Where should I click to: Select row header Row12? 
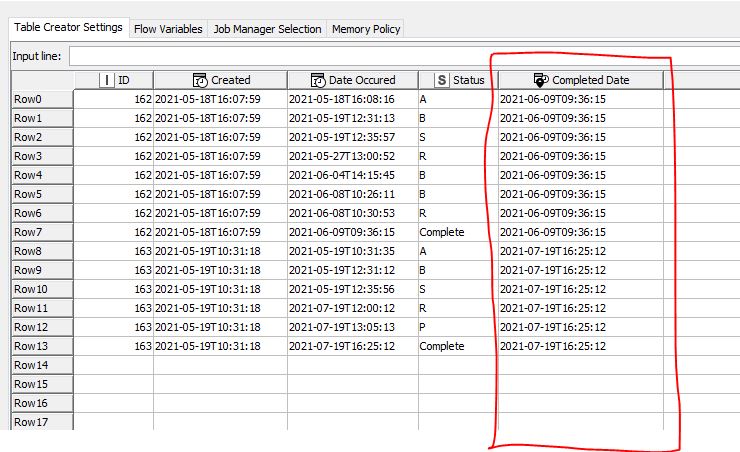(x=42, y=327)
